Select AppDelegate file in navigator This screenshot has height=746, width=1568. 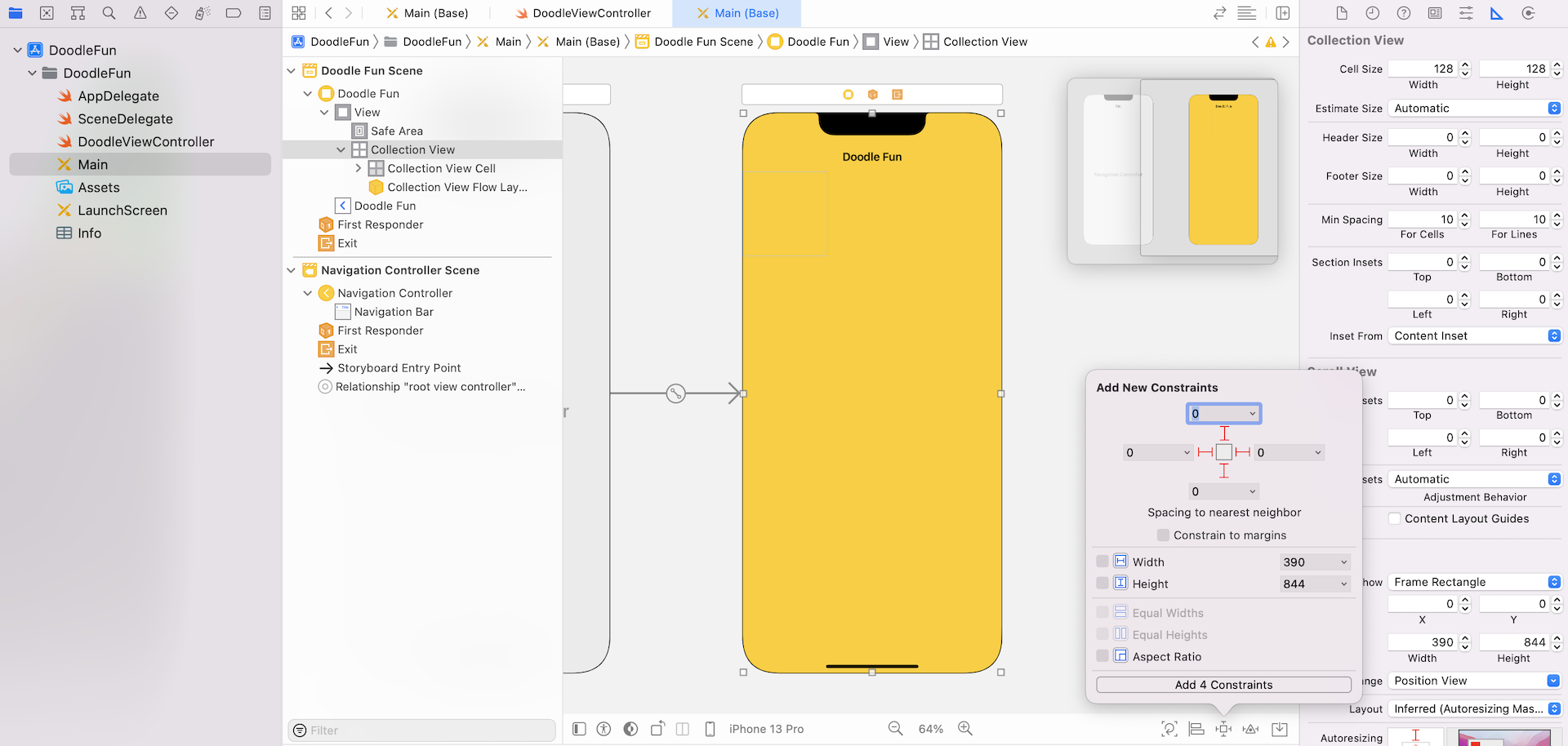[x=118, y=96]
